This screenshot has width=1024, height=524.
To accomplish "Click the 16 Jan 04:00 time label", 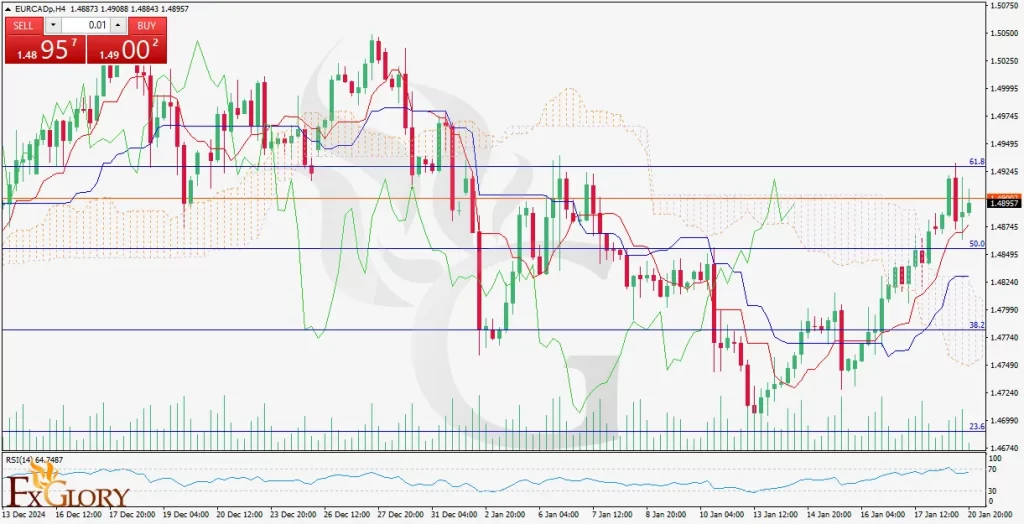I will pos(883,514).
